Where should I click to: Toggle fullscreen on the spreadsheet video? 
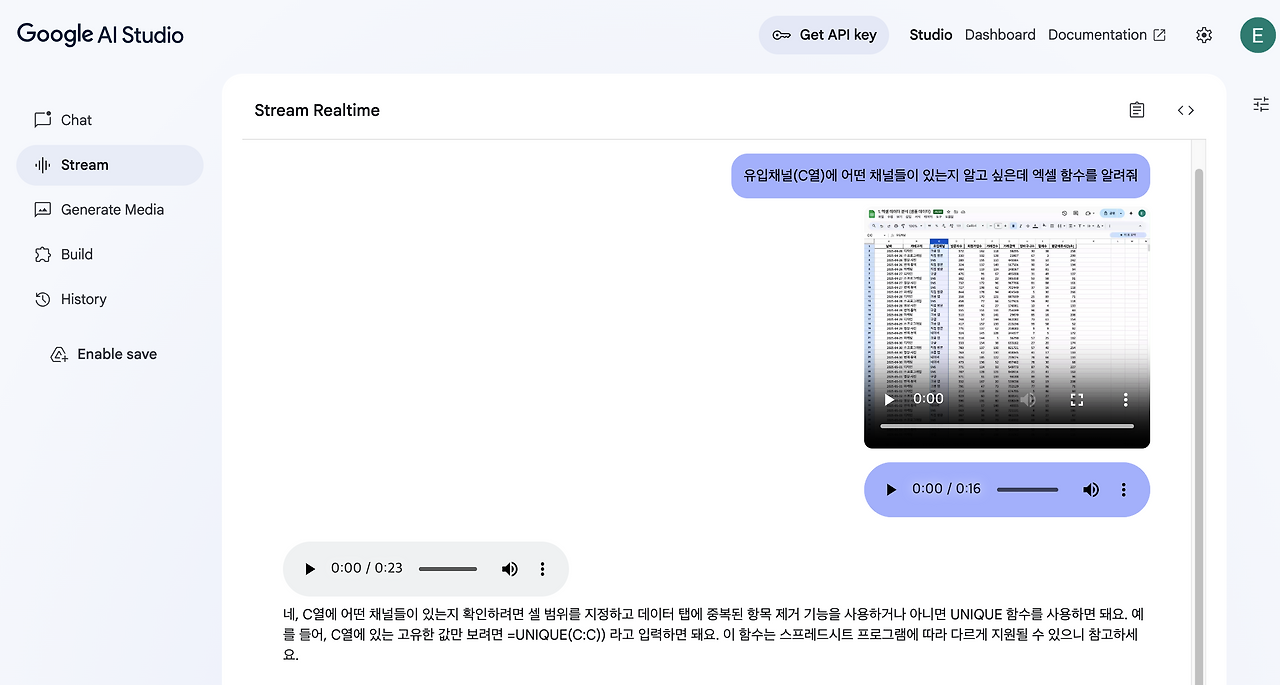1077,399
